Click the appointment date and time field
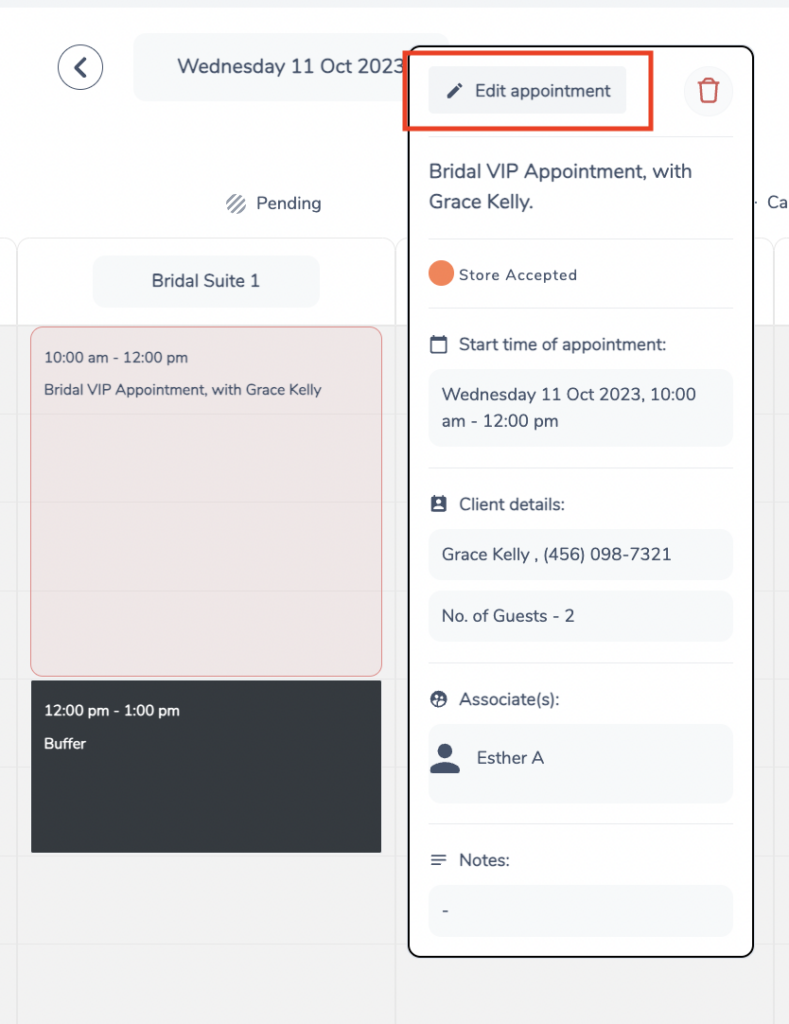Screen dimensions: 789x1024 coord(581,408)
